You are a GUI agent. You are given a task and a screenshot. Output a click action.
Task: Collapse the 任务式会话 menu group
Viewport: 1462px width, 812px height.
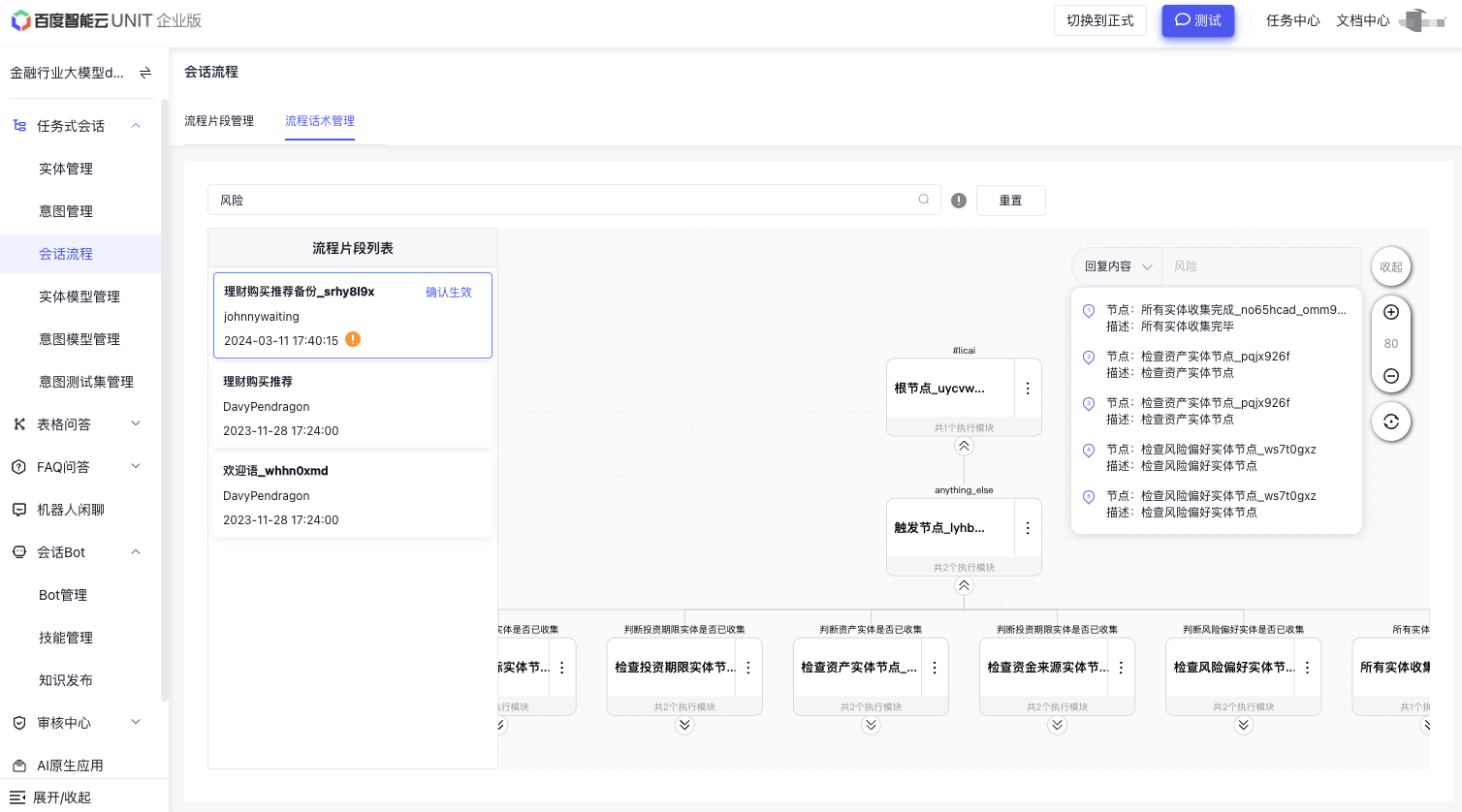click(136, 126)
